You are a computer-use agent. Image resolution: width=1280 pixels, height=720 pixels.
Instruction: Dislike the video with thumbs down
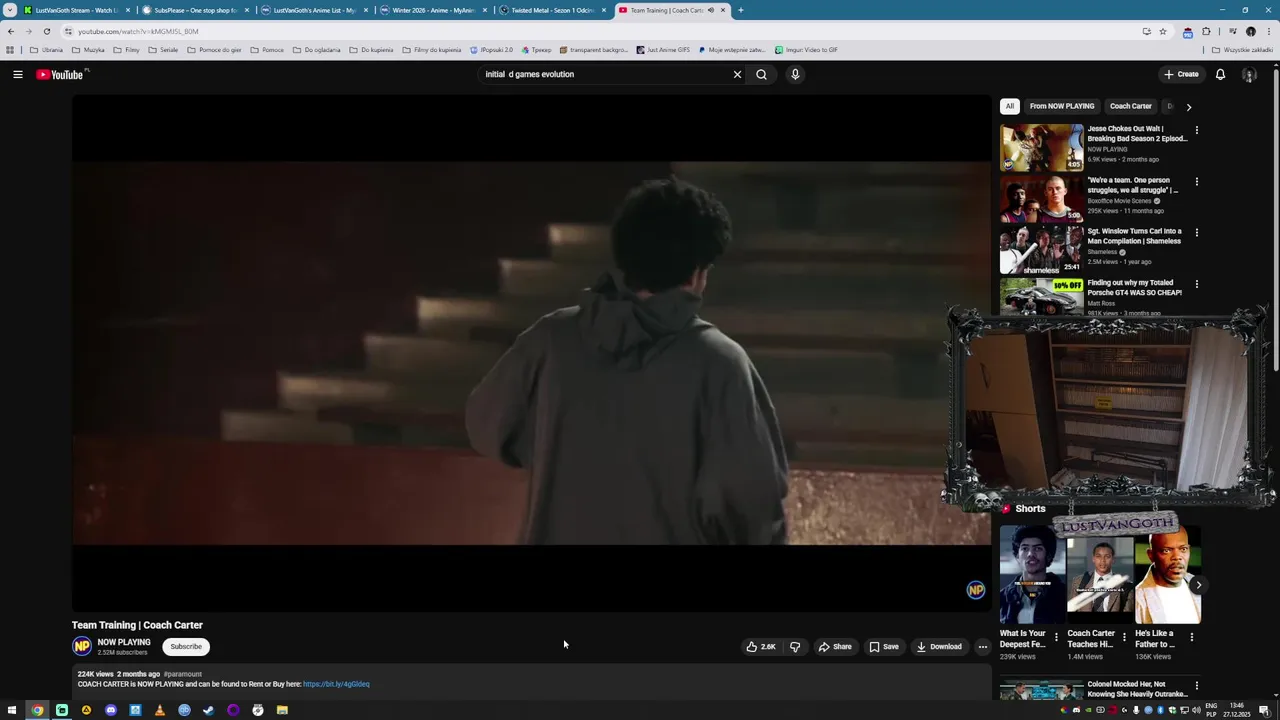[x=795, y=646]
